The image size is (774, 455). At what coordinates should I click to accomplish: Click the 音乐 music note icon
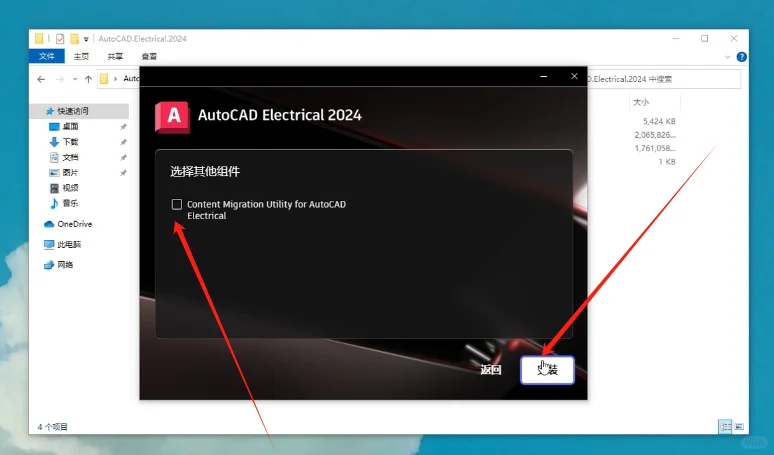point(54,203)
